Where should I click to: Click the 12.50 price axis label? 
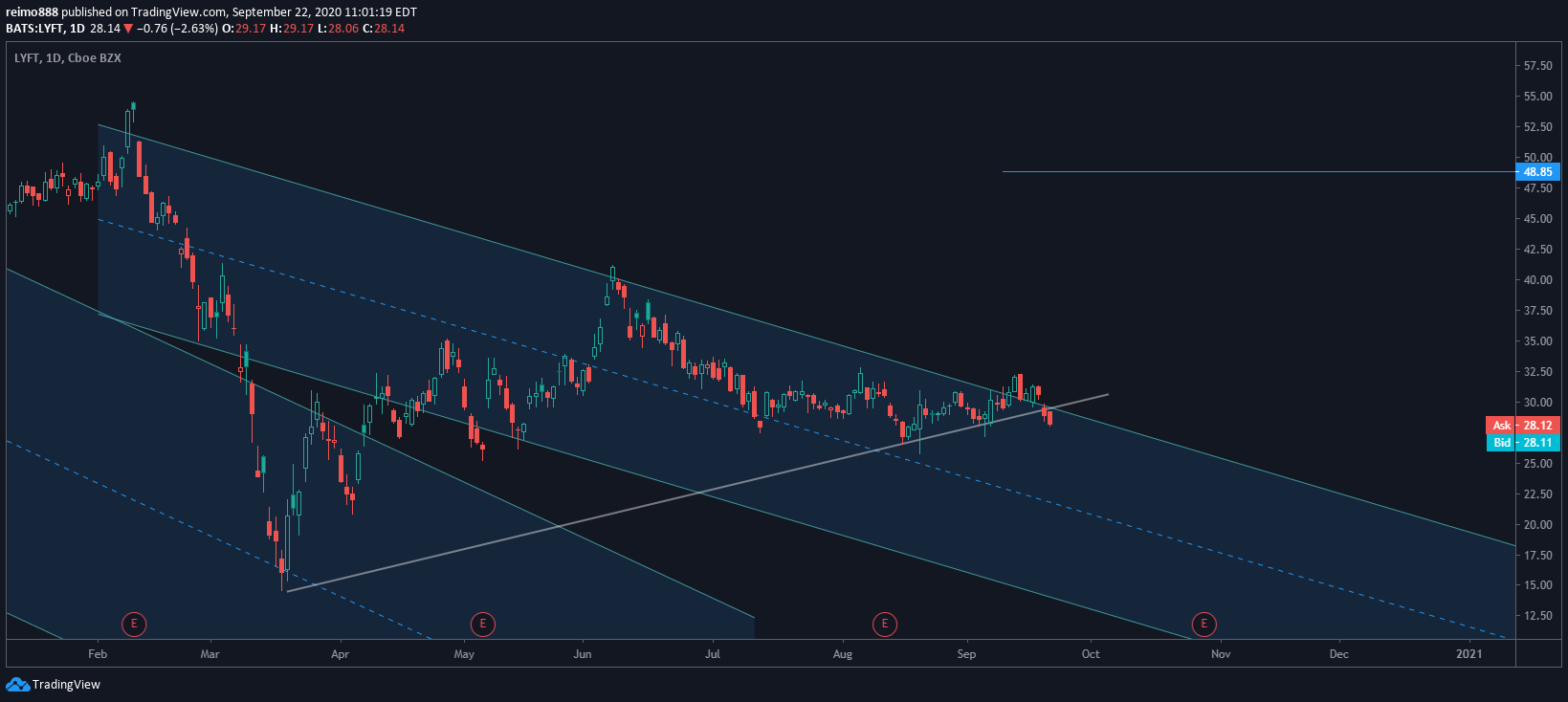[x=1538, y=616]
